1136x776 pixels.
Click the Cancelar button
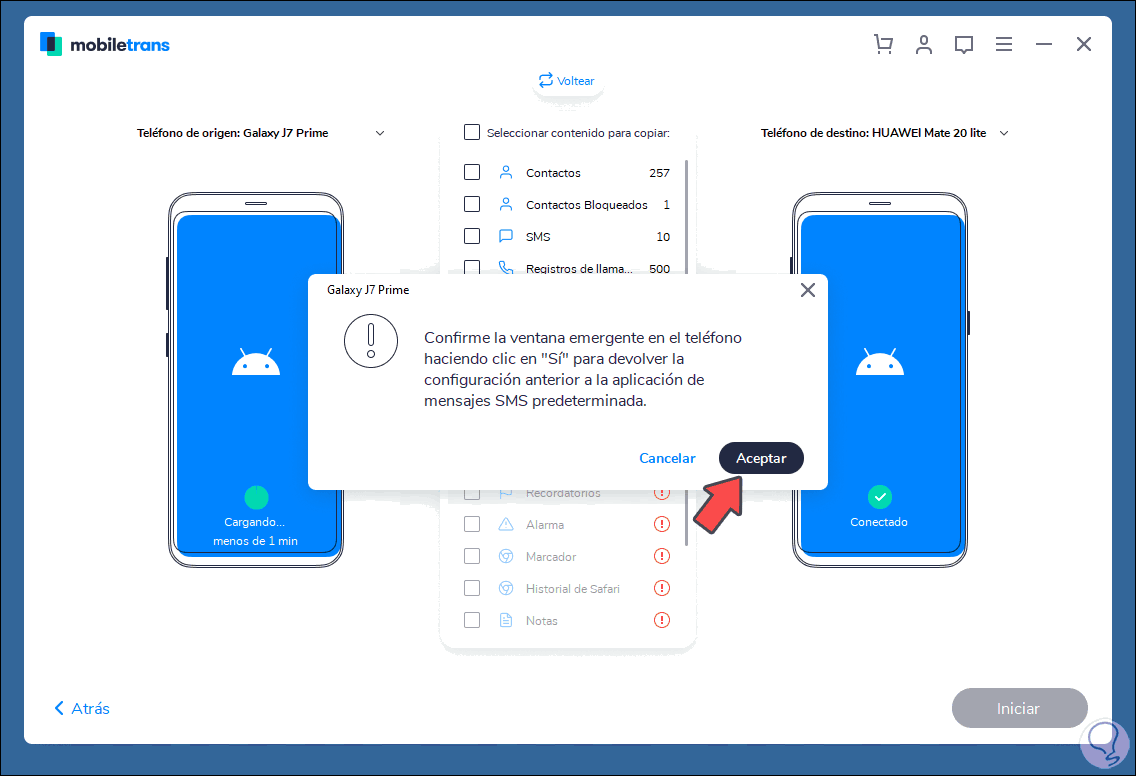click(x=667, y=458)
